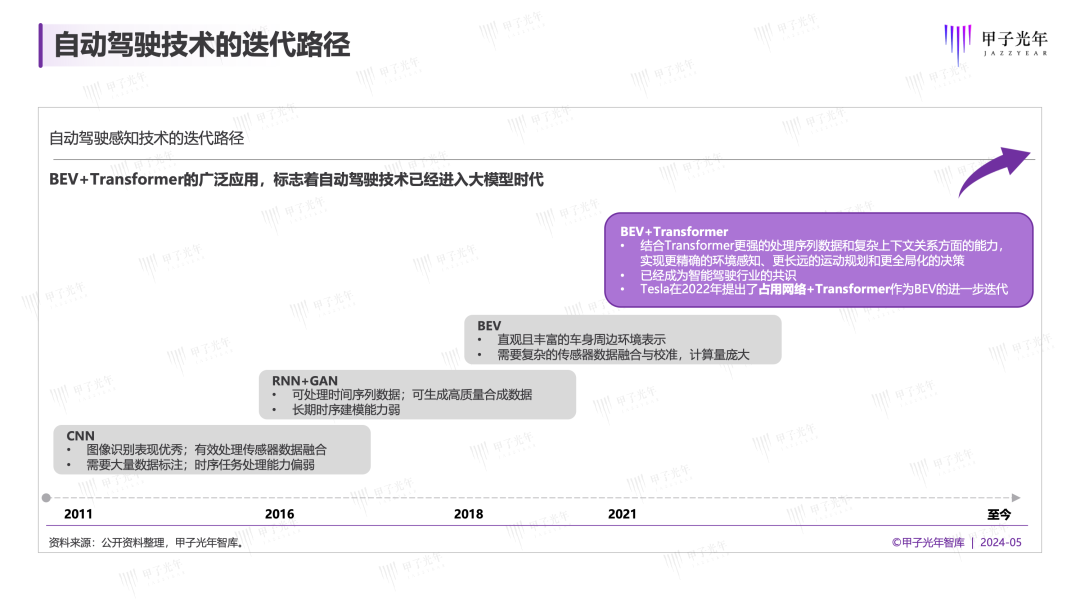Click the purple curved upward arrow
Viewport: 1080px width, 607px height.
pyautogui.click(x=993, y=170)
